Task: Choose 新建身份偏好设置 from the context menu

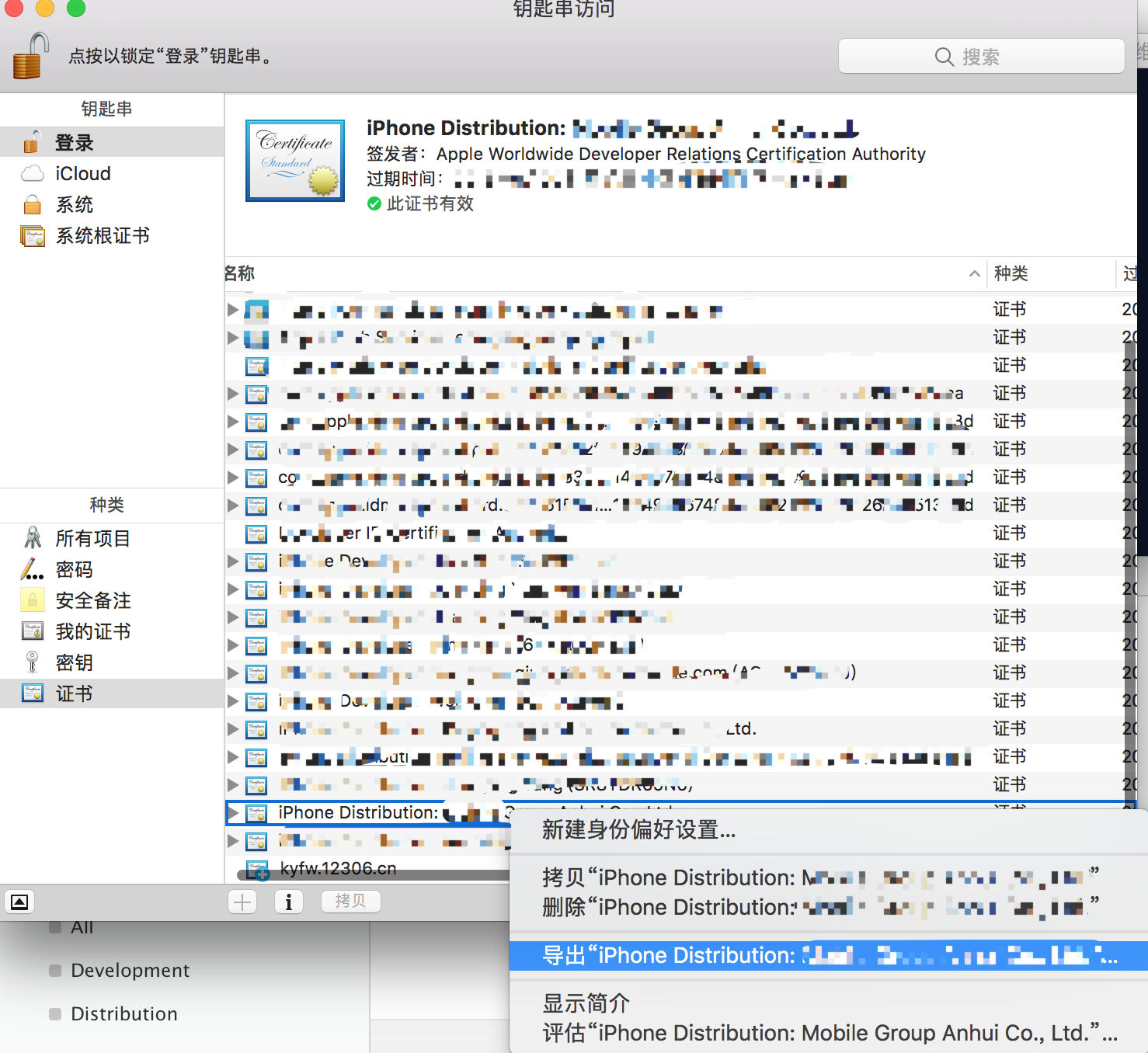Action: tap(637, 829)
